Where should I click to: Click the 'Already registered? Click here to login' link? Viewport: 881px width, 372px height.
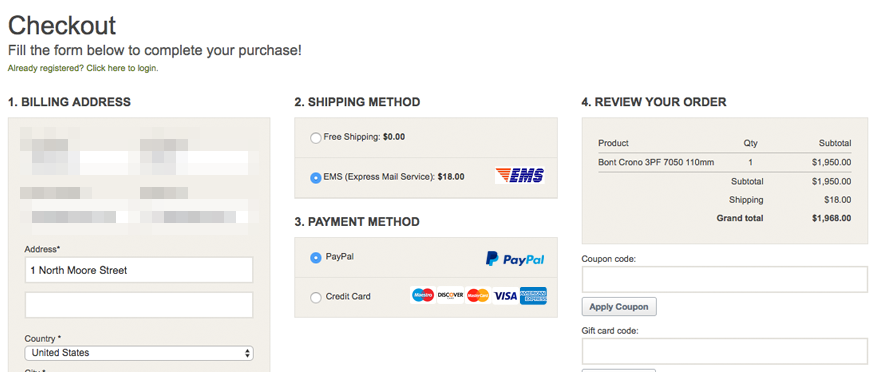click(x=83, y=68)
